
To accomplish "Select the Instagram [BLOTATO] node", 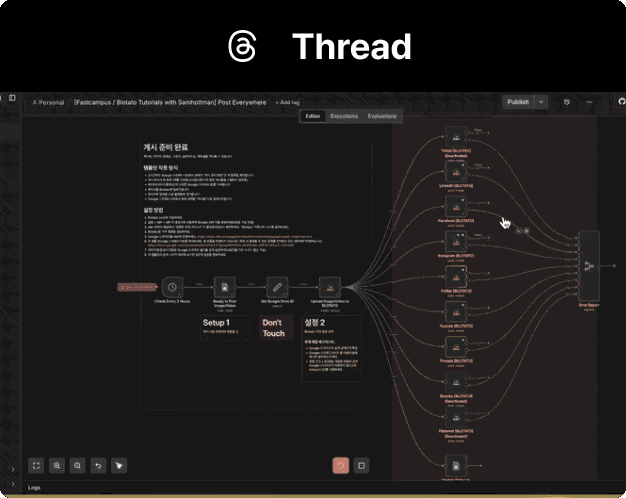I will point(456,242).
